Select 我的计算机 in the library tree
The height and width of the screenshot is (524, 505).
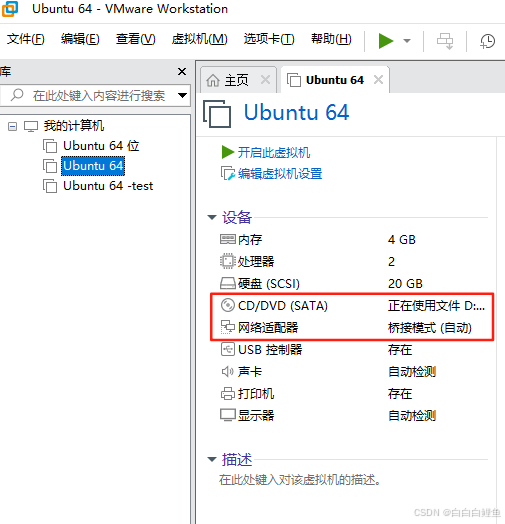coord(74,126)
